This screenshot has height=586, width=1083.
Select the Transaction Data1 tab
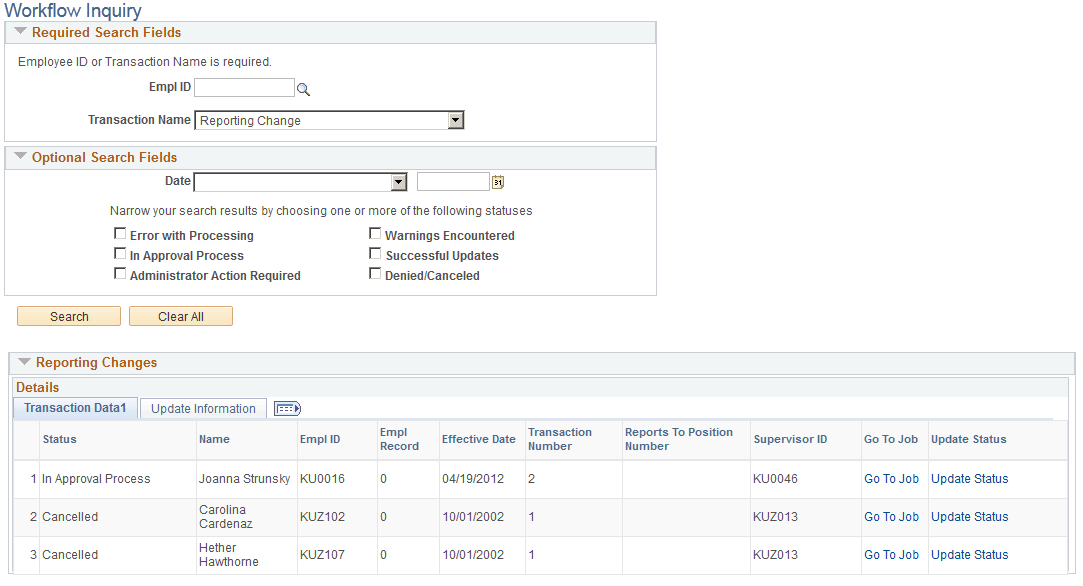click(74, 408)
